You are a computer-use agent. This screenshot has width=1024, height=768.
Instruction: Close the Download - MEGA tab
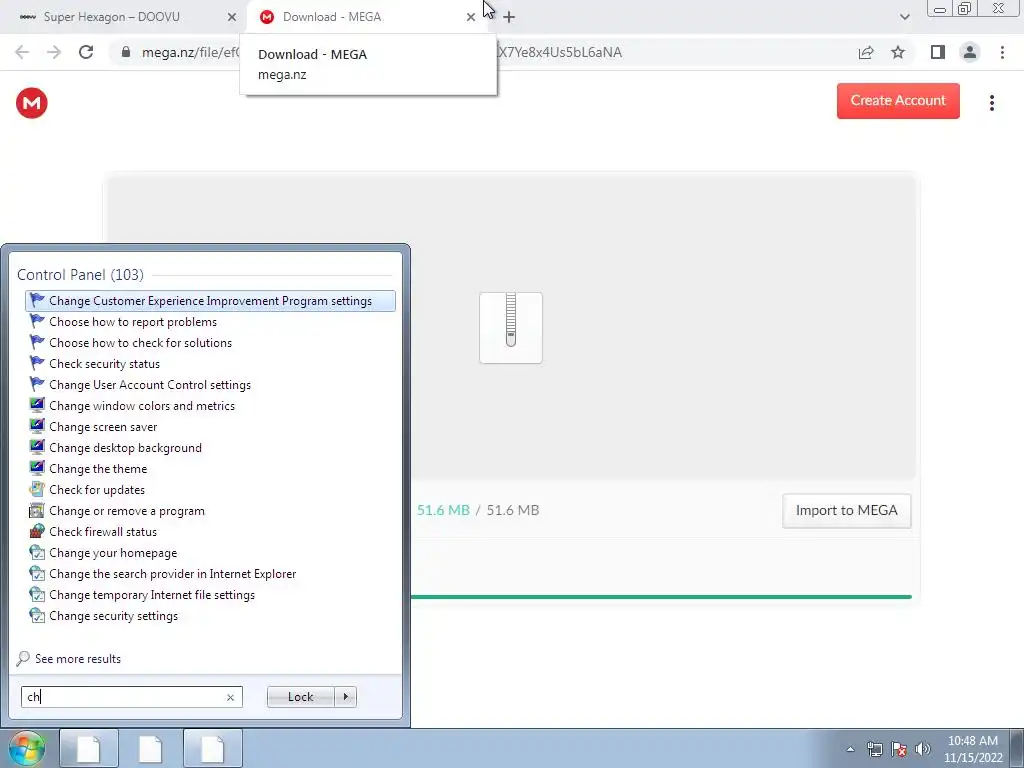[470, 17]
